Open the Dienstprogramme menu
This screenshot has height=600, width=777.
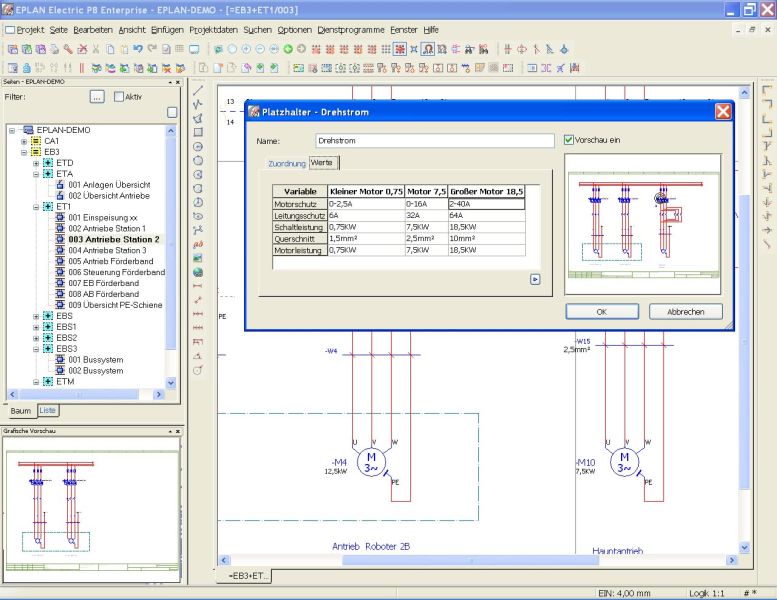(x=351, y=30)
